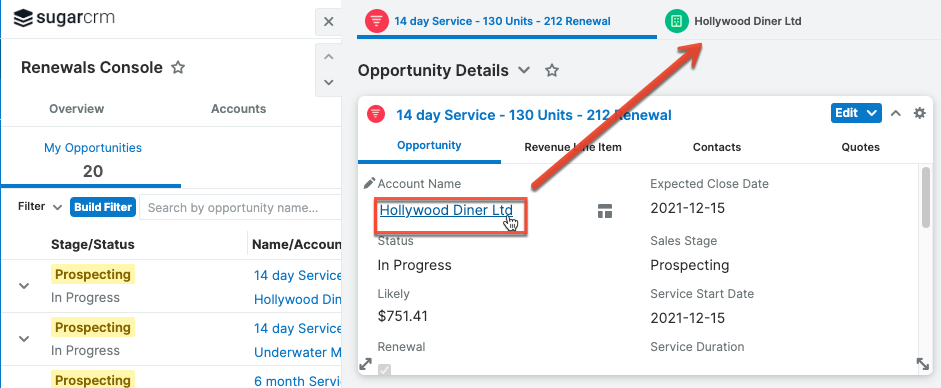The height and width of the screenshot is (388, 941).
Task: Close the side drawer with X
Action: click(x=328, y=22)
